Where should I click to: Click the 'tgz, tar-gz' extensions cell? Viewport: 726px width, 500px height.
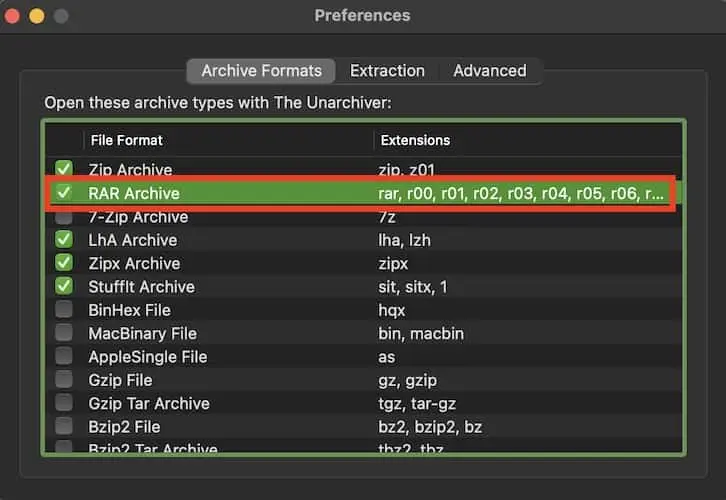point(417,404)
